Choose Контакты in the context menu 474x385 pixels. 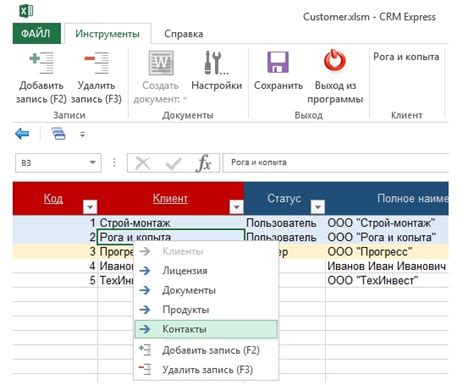(206, 329)
